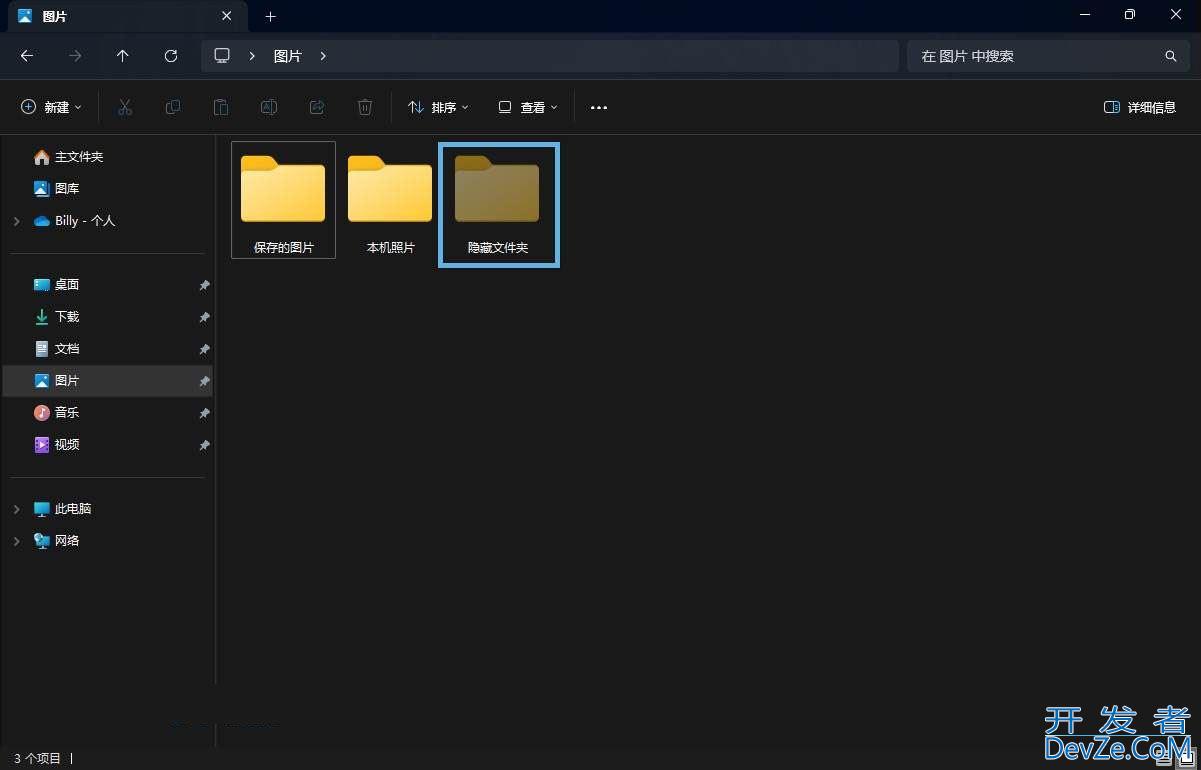Open the 查看 view dropdown
This screenshot has width=1201, height=770.
click(x=528, y=107)
